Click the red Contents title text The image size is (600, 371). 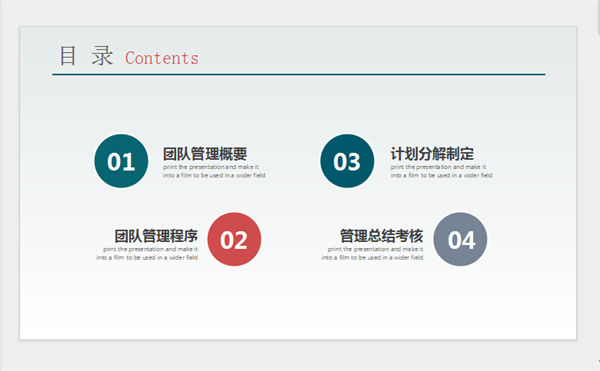point(162,58)
